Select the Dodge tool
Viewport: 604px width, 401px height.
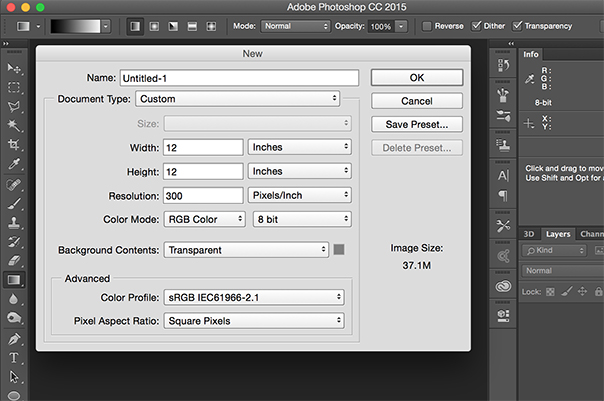[x=14, y=318]
